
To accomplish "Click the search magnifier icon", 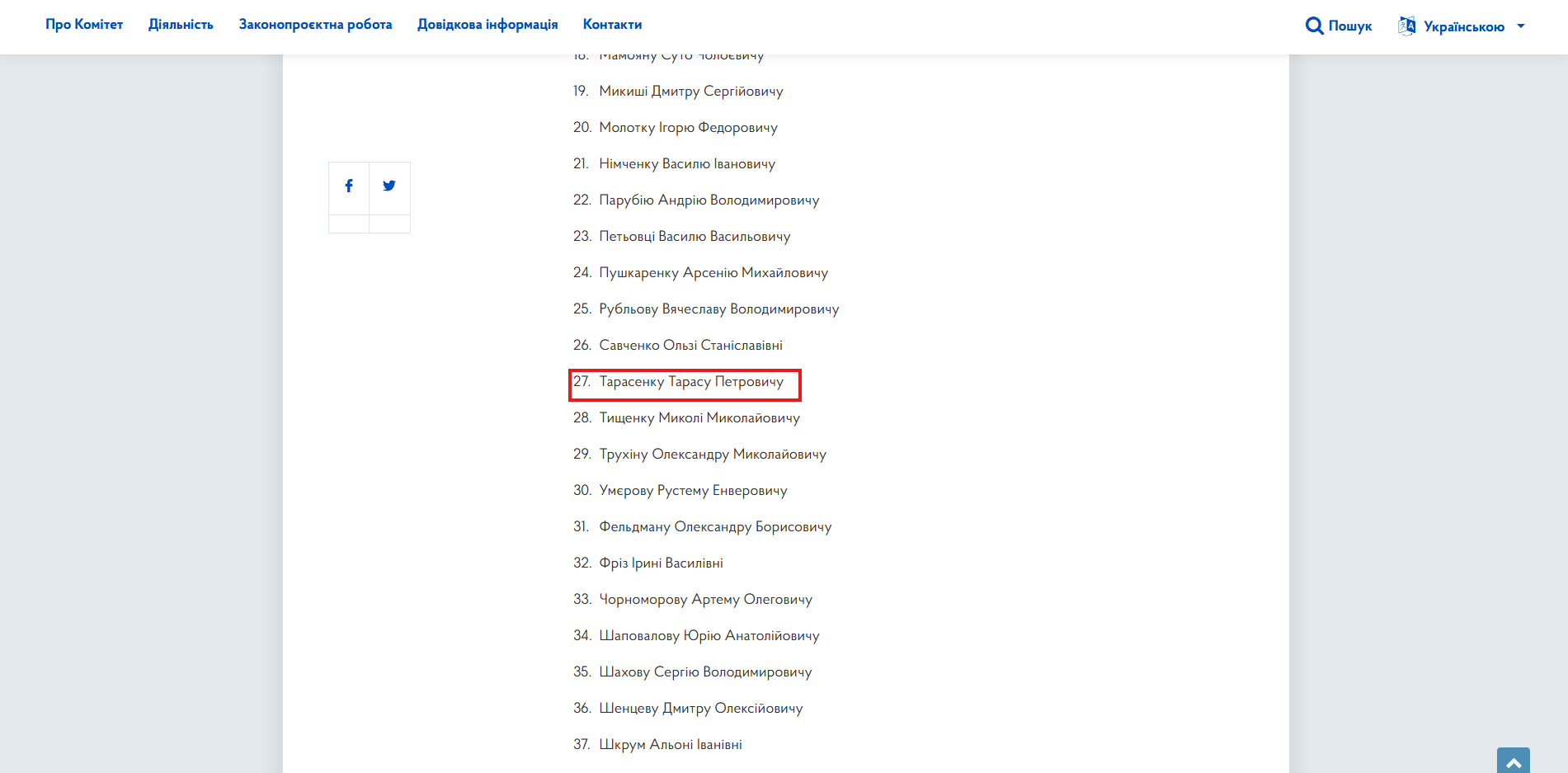I will tap(1314, 26).
